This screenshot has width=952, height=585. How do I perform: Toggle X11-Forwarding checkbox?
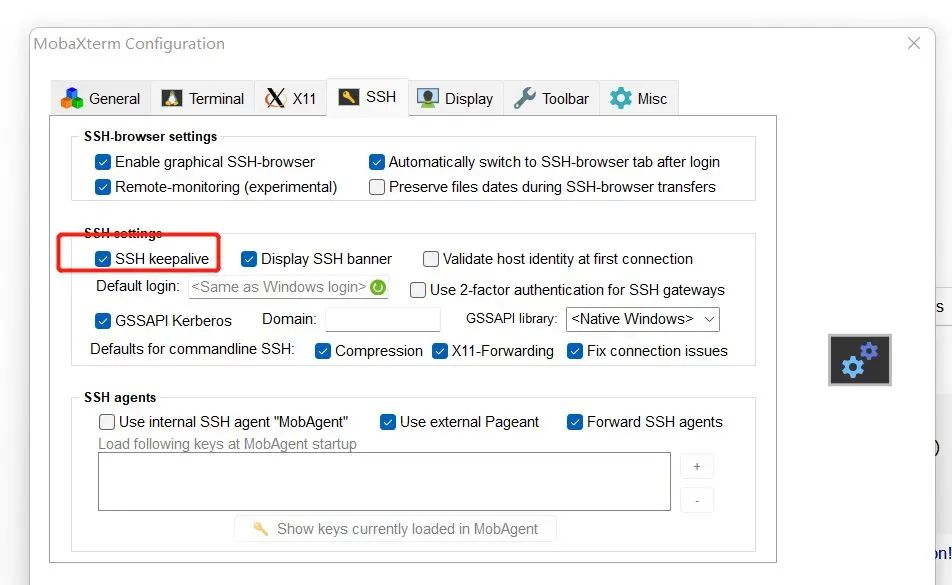coord(440,351)
